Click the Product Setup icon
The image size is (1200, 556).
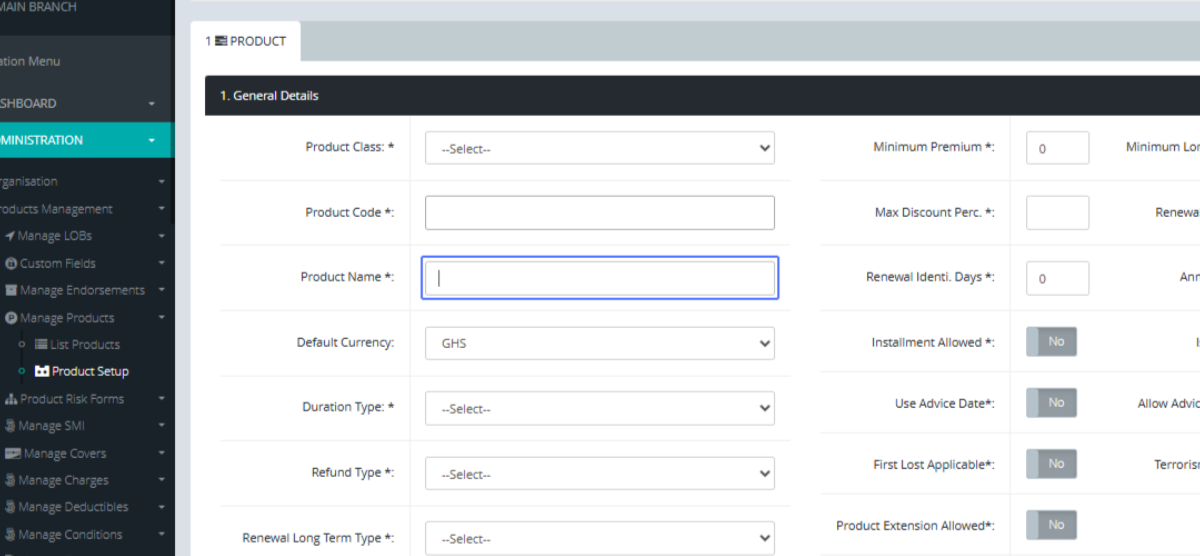41,371
